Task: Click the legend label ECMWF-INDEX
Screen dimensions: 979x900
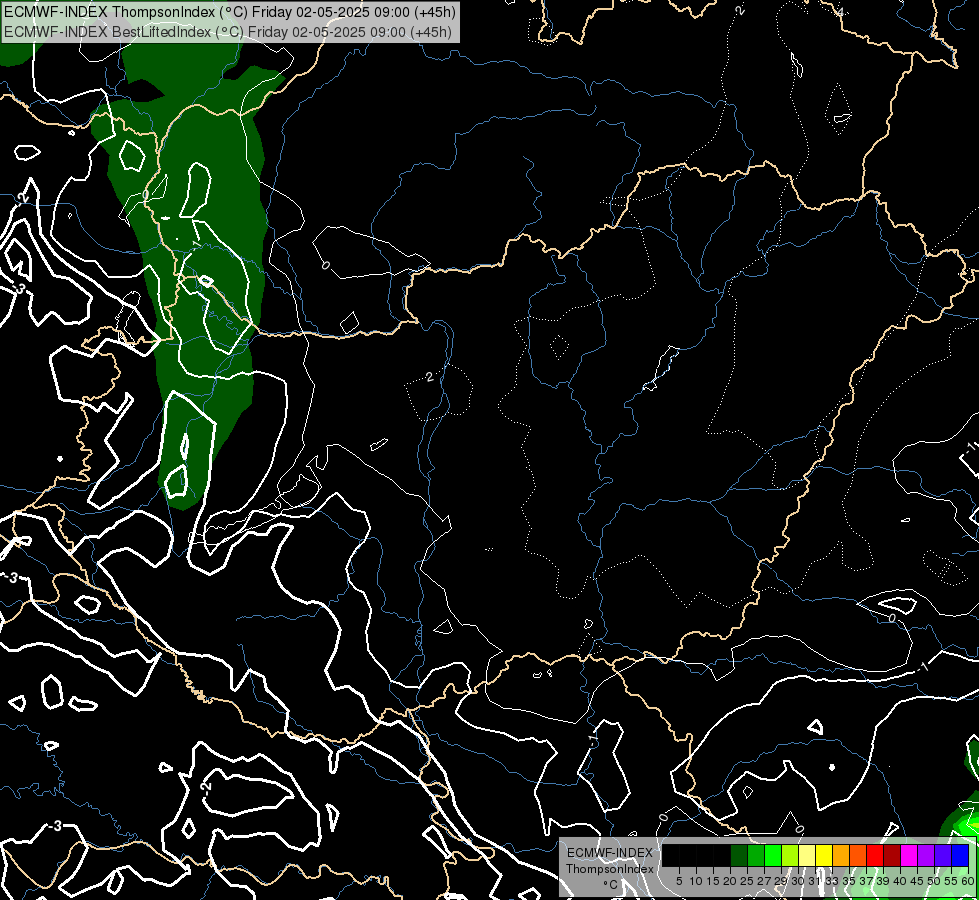Action: (610, 853)
